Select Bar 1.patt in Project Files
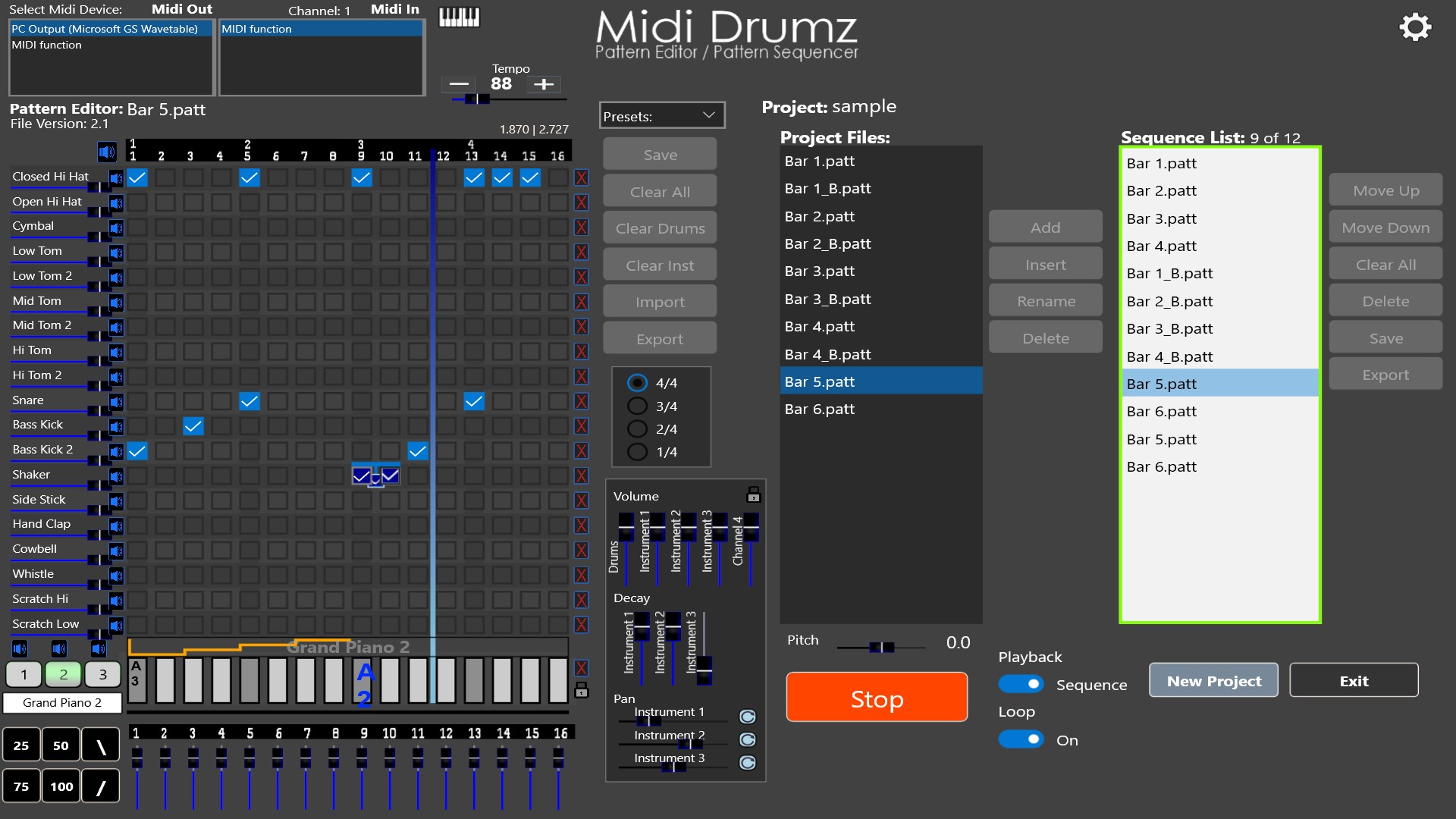The width and height of the screenshot is (1456, 819). click(881, 161)
